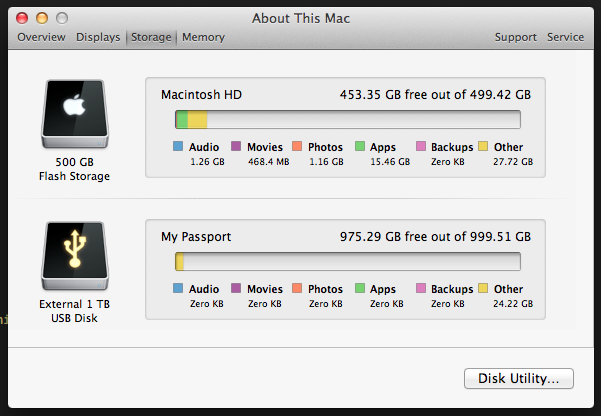
Task: Click the '24.22 GB' Other value
Action: point(513,304)
